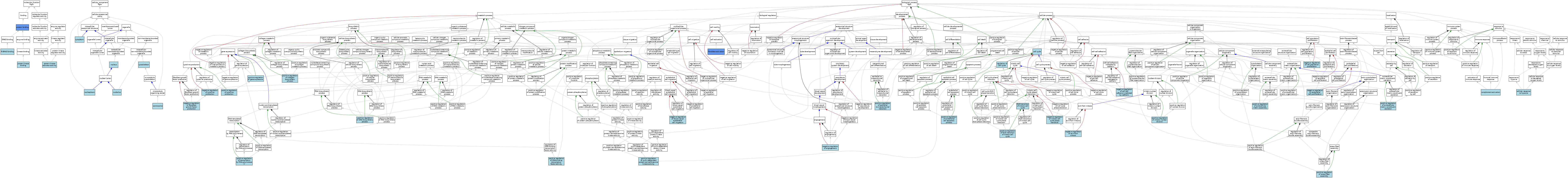The width and height of the screenshot is (1568, 178).
Task: Click the 'kinase regulator activity' node
Action: 58,40
